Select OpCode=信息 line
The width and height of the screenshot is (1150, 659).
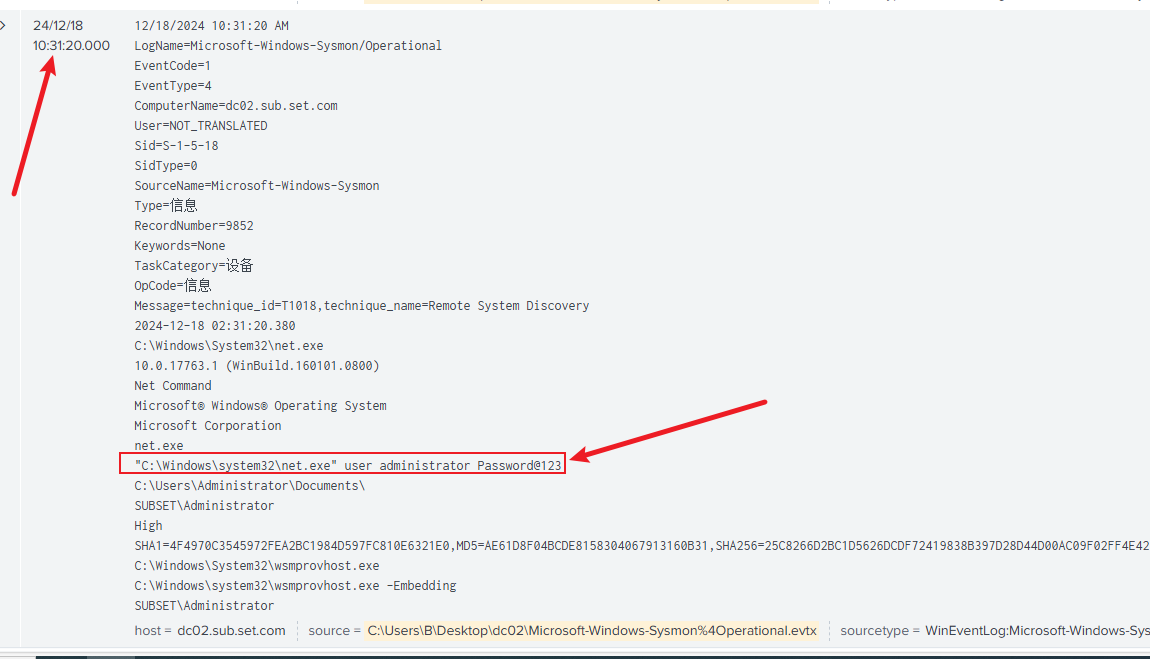[x=172, y=285]
